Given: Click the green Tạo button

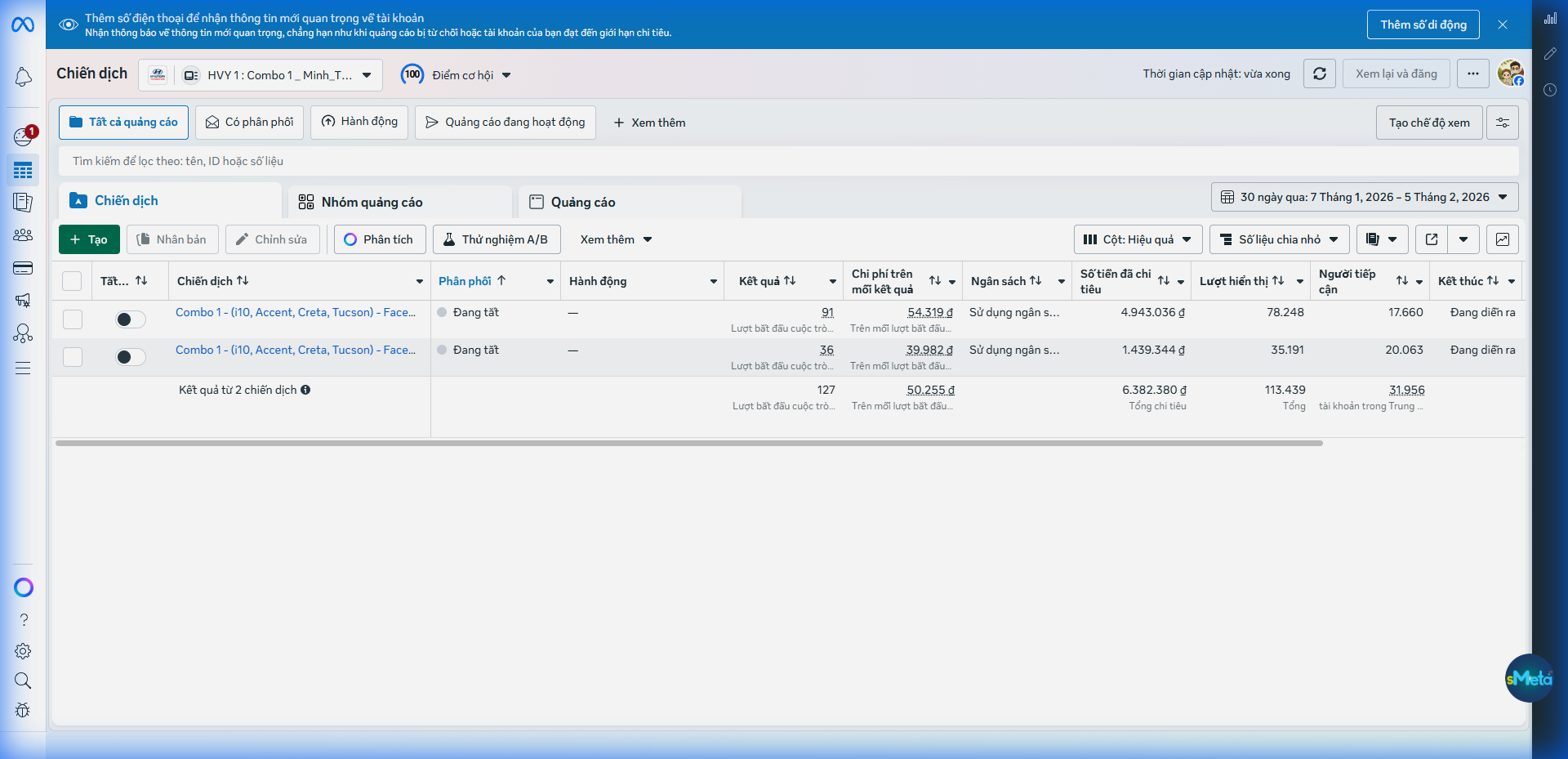Looking at the screenshot, I should click(89, 239).
